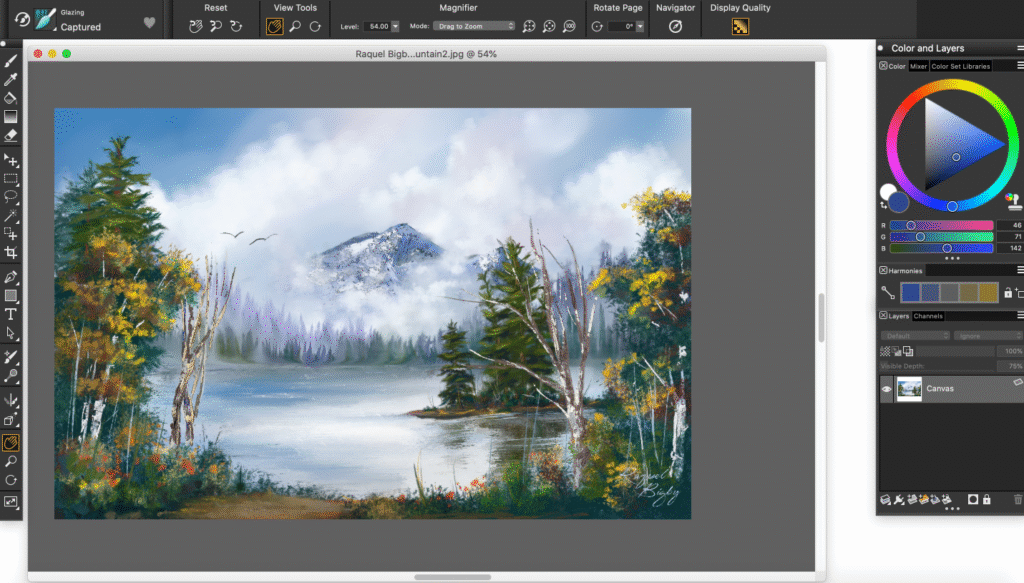Click the Grabber icon under View Tools
The image size is (1024, 583).
[x=275, y=27]
